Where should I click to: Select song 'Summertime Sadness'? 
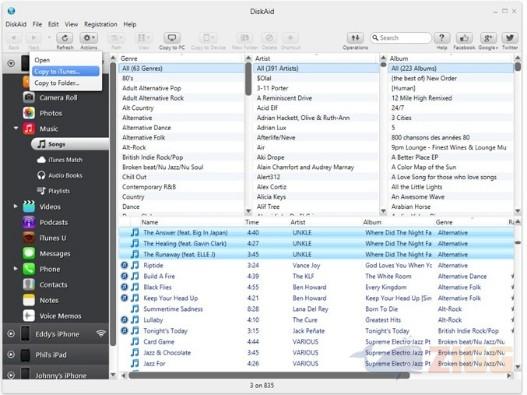[173, 309]
